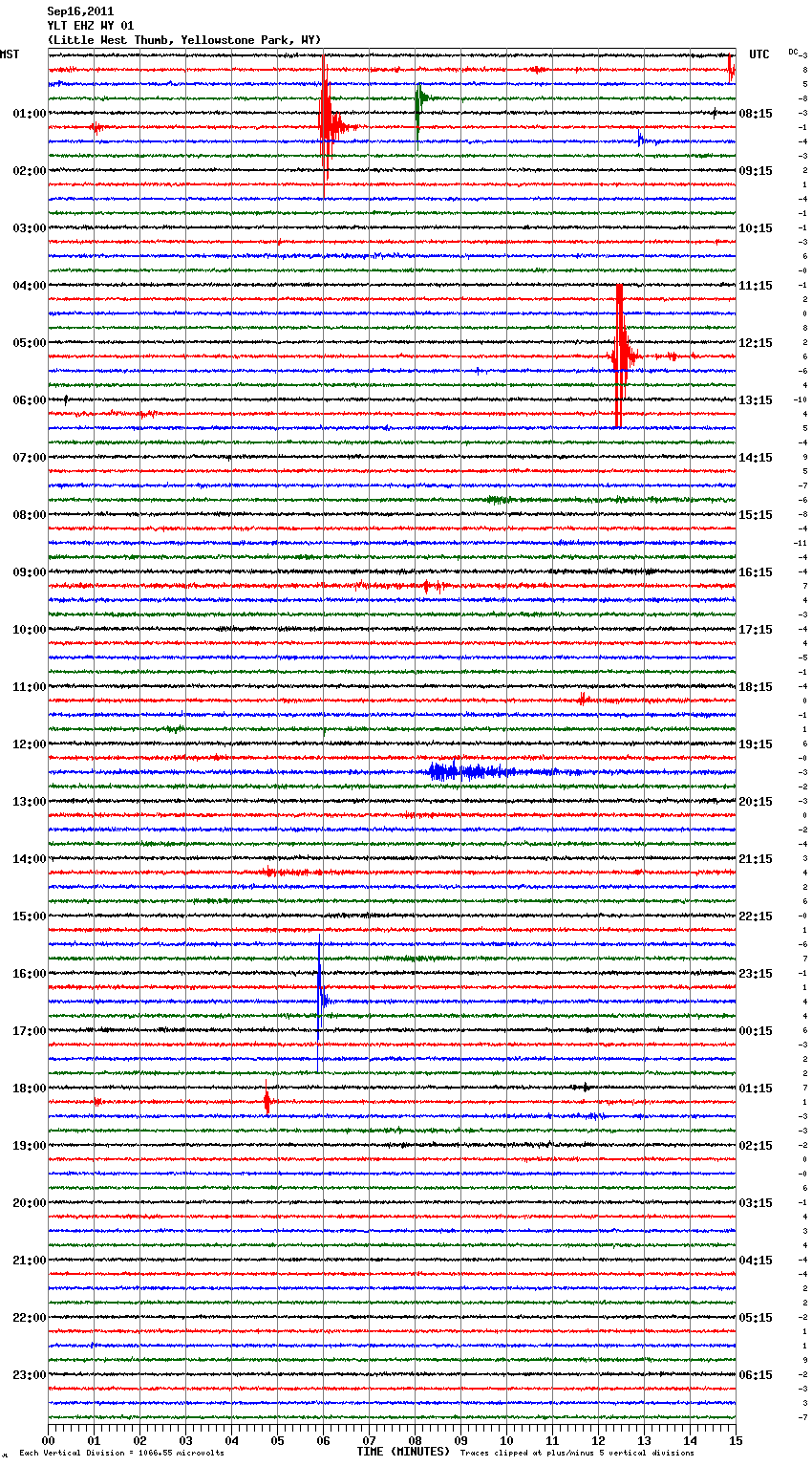Image resolution: width=812 pixels, height=1466 pixels.
Task: Click '(Little West Thumb, Yellowstone Park, WY)' title
Action: coord(184,40)
